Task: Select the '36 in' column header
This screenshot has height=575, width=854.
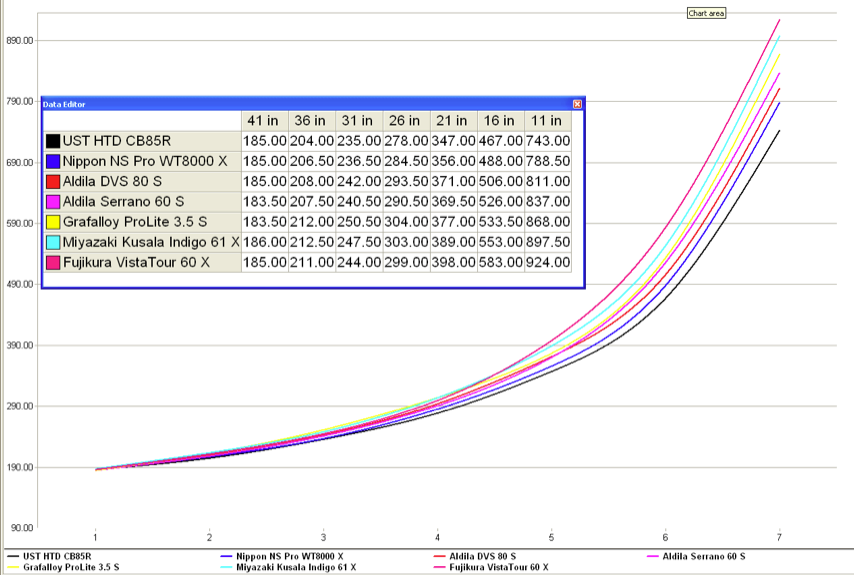Action: coord(312,121)
